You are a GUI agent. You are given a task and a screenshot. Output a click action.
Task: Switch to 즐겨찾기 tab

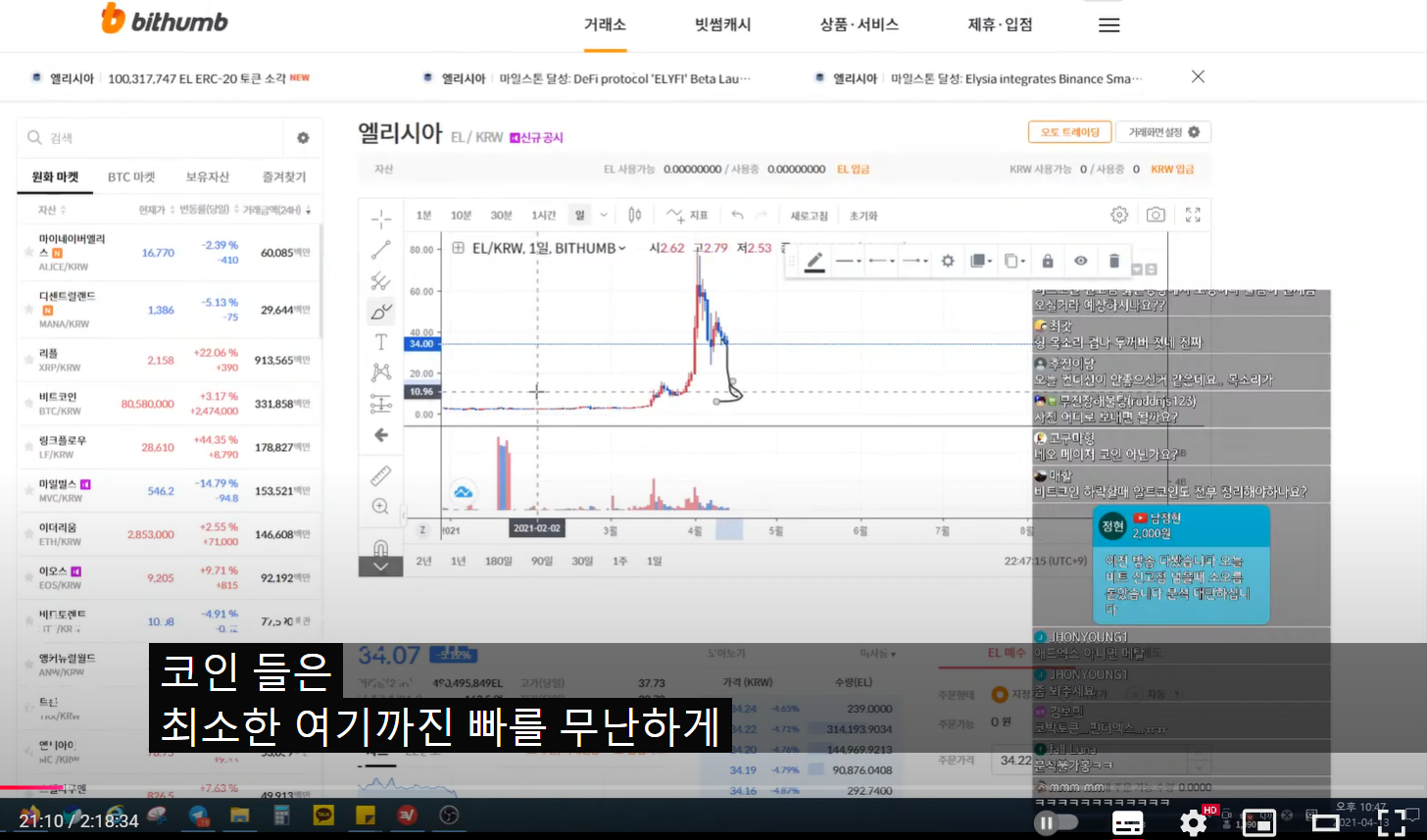coord(284,177)
